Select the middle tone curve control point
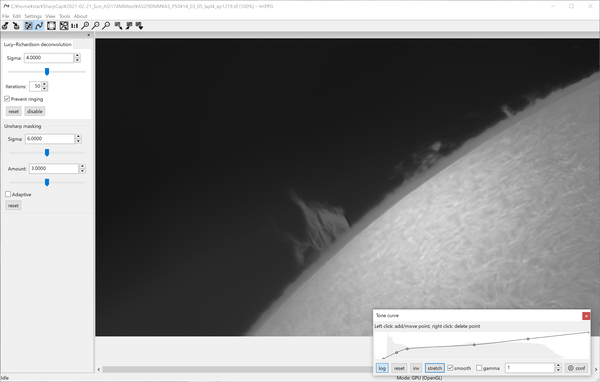The height and width of the screenshot is (382, 600). point(474,345)
